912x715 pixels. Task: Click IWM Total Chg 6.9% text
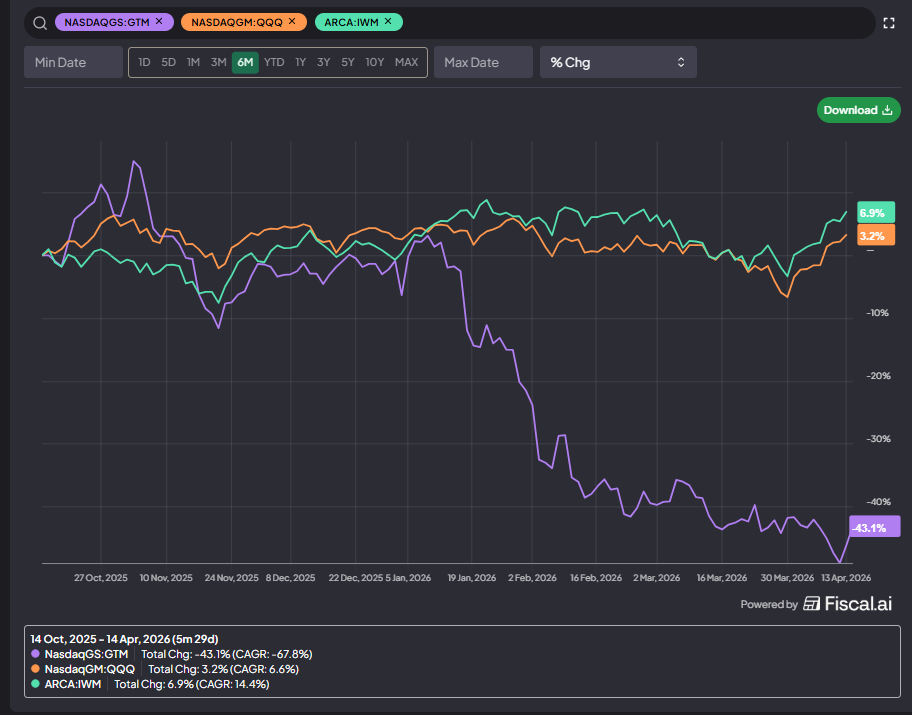point(191,684)
